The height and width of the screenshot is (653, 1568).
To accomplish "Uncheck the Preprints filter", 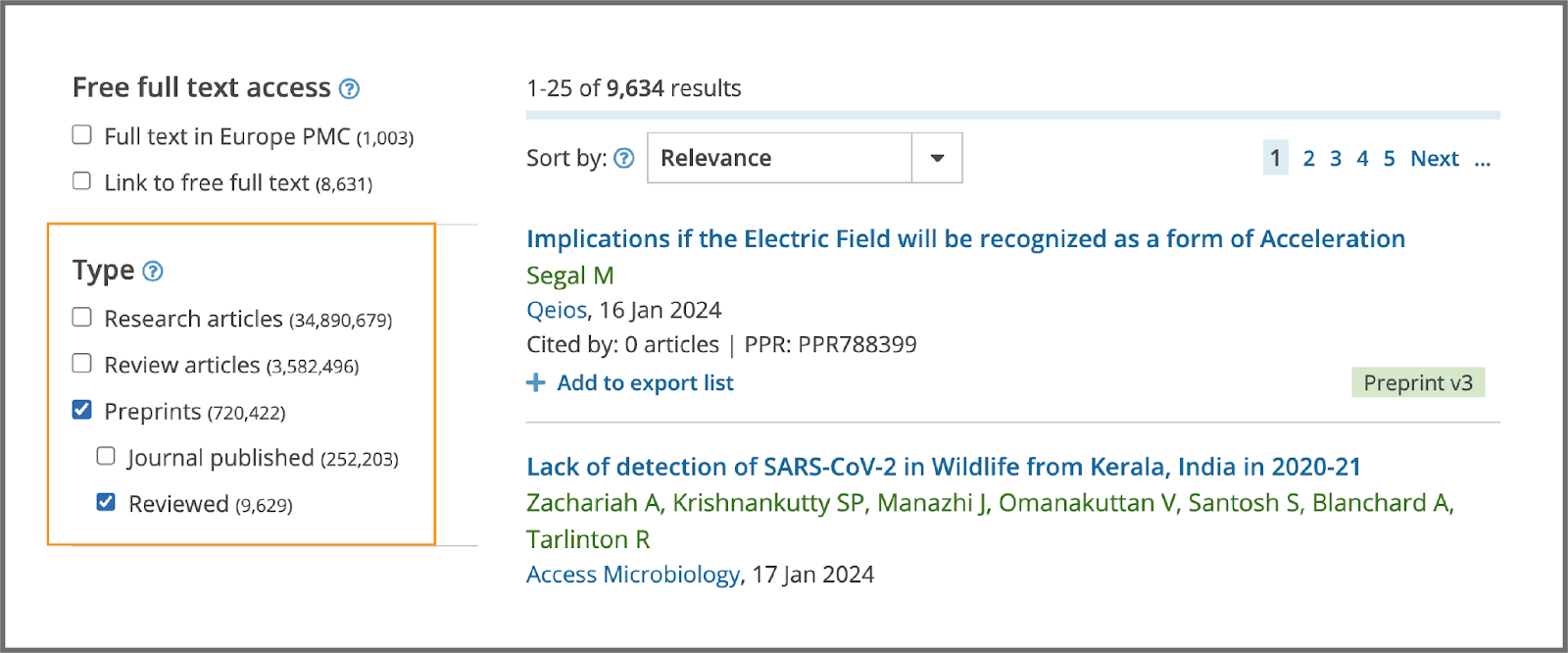I will 82,410.
